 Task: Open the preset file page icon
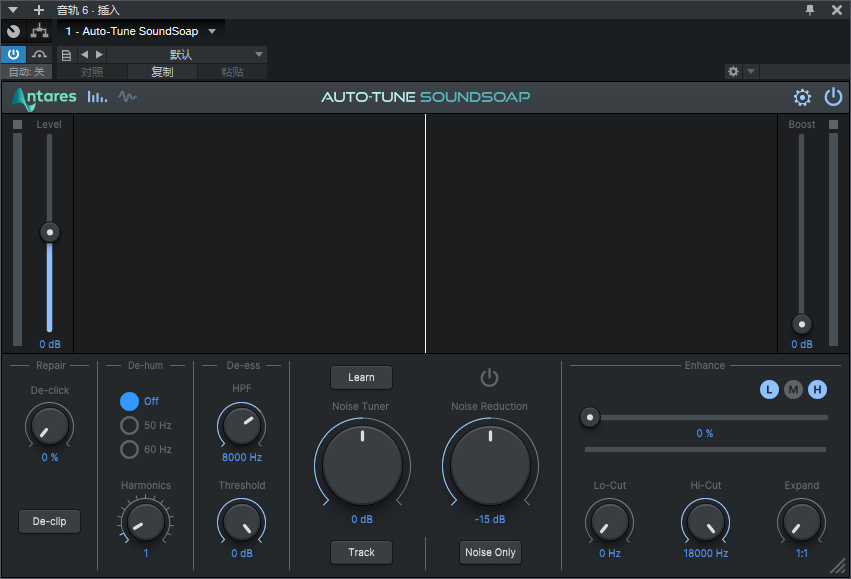tap(66, 55)
